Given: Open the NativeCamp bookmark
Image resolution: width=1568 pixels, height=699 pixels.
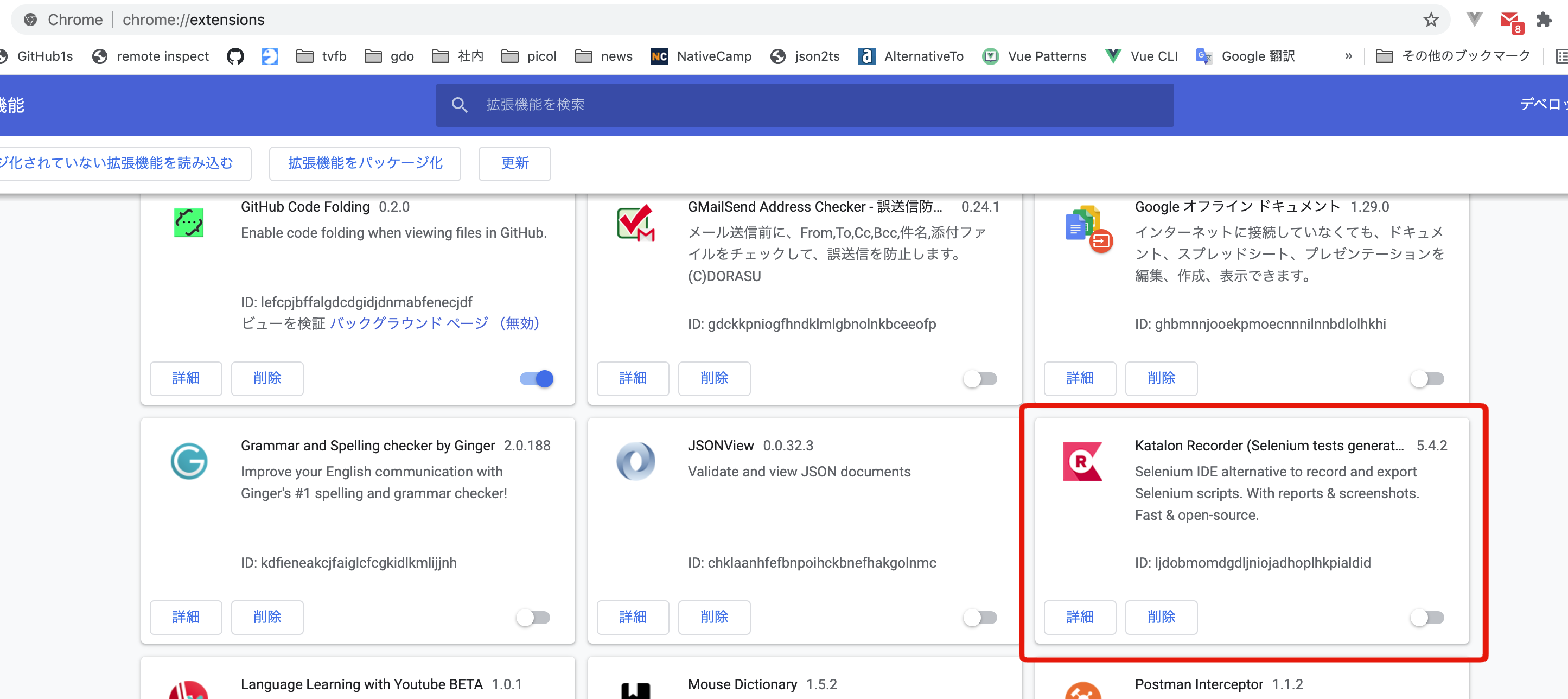Looking at the screenshot, I should pos(701,56).
